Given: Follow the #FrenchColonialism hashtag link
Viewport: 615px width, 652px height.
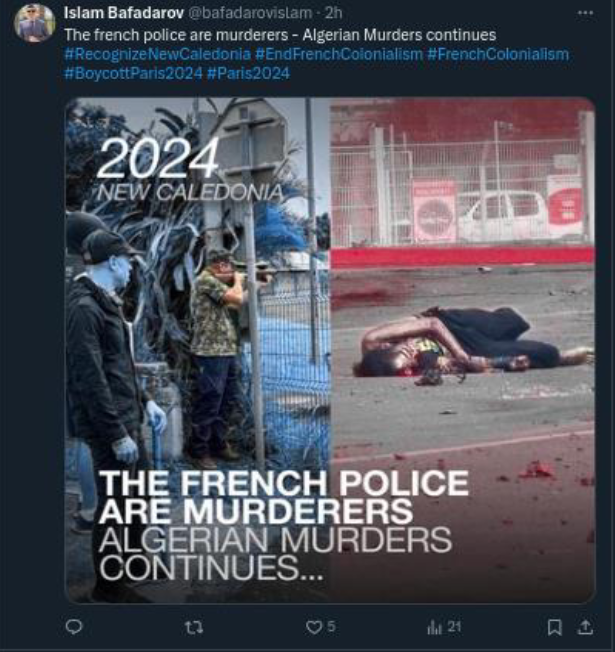Looking at the screenshot, I should 498,54.
